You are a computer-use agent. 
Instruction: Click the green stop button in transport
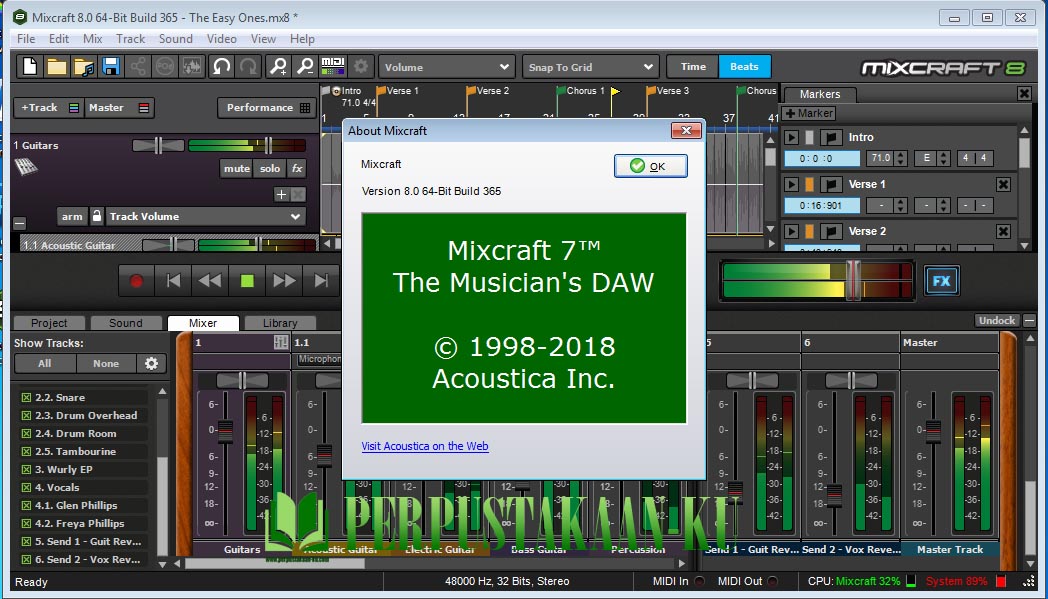247,281
